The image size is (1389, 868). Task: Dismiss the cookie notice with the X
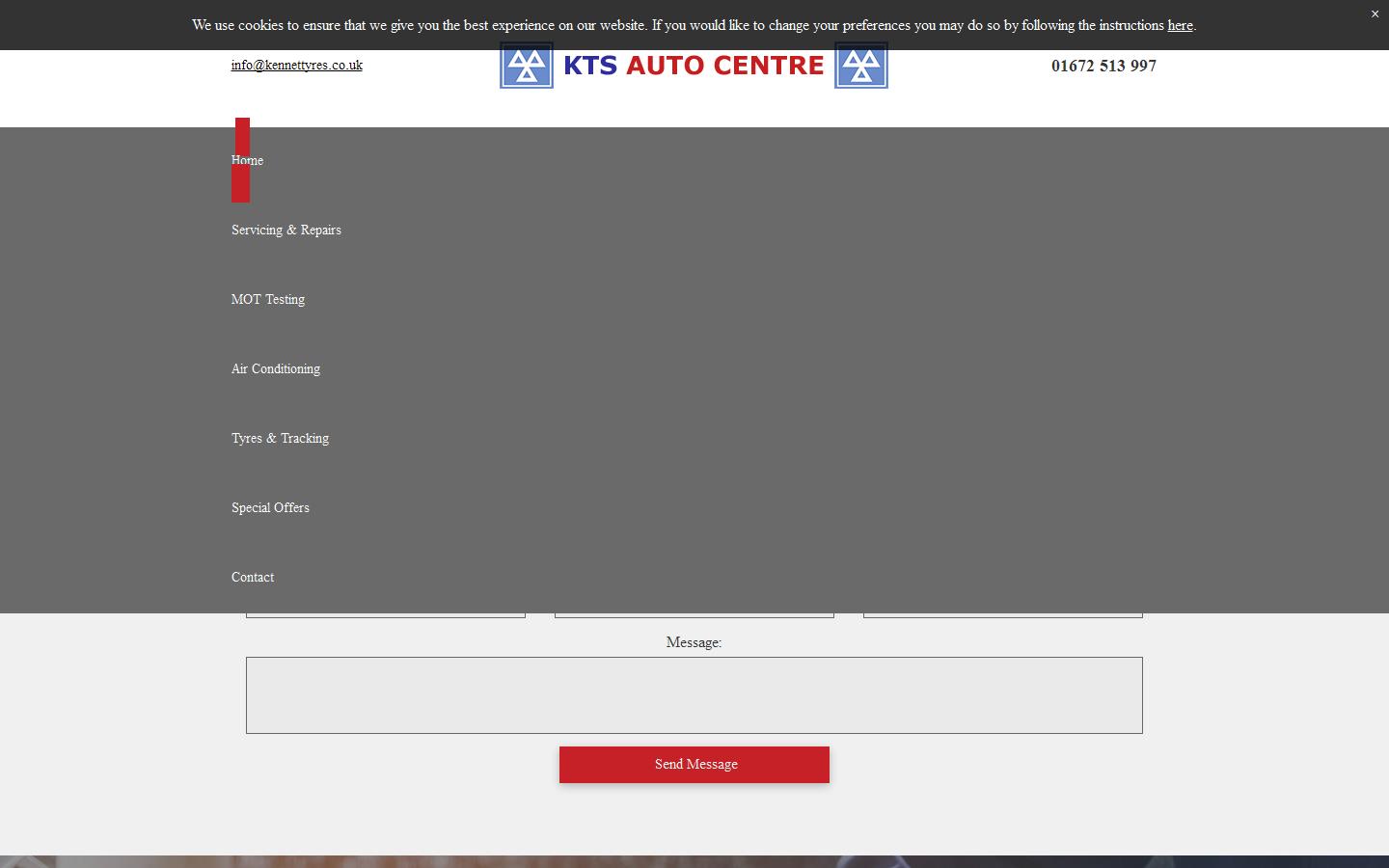1375,14
